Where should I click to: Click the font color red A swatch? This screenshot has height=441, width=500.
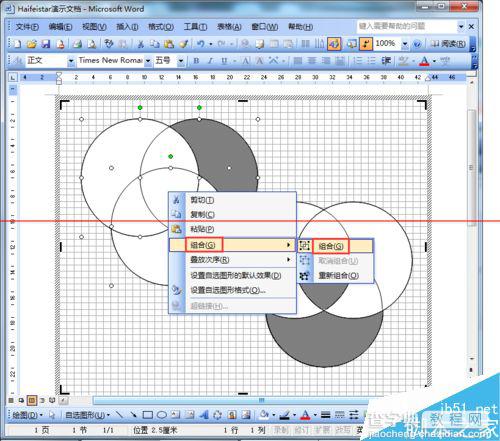click(424, 61)
